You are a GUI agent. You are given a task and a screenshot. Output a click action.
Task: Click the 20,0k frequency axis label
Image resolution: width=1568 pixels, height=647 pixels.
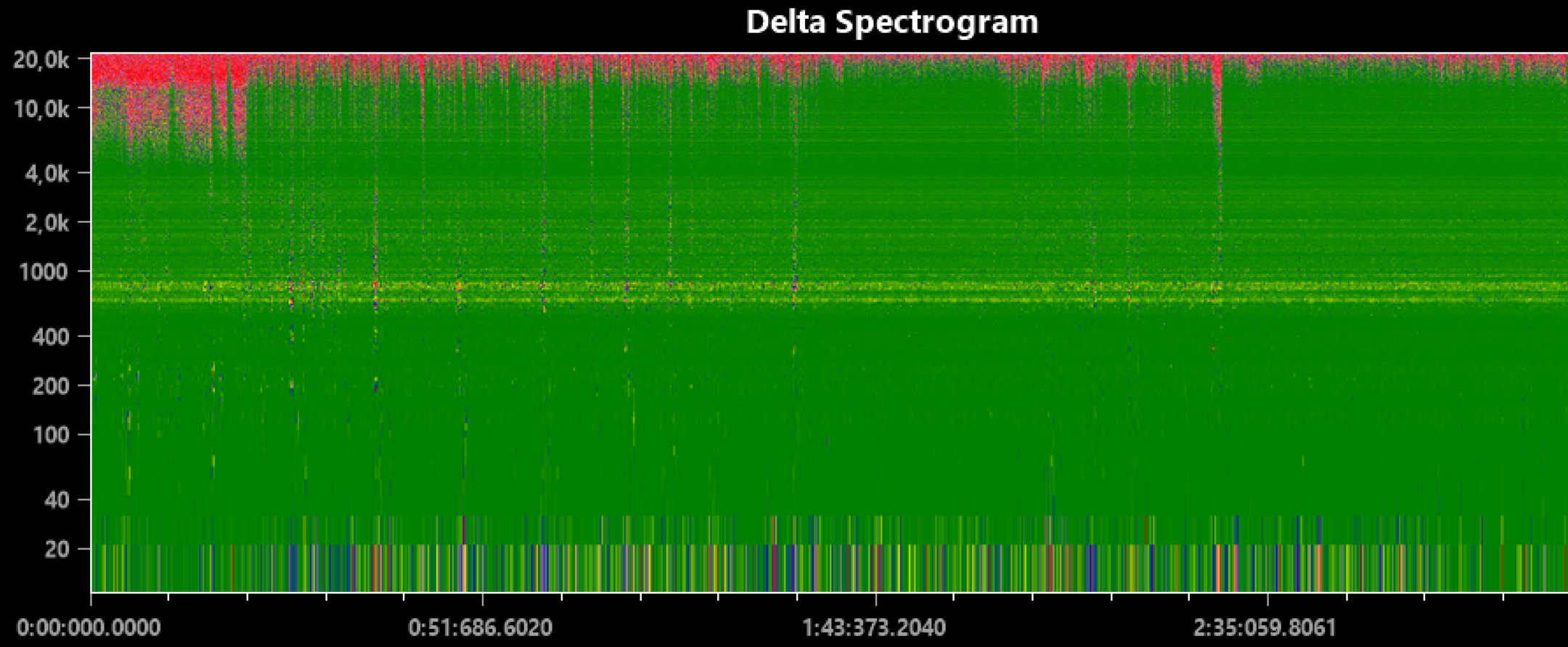pyautogui.click(x=42, y=60)
